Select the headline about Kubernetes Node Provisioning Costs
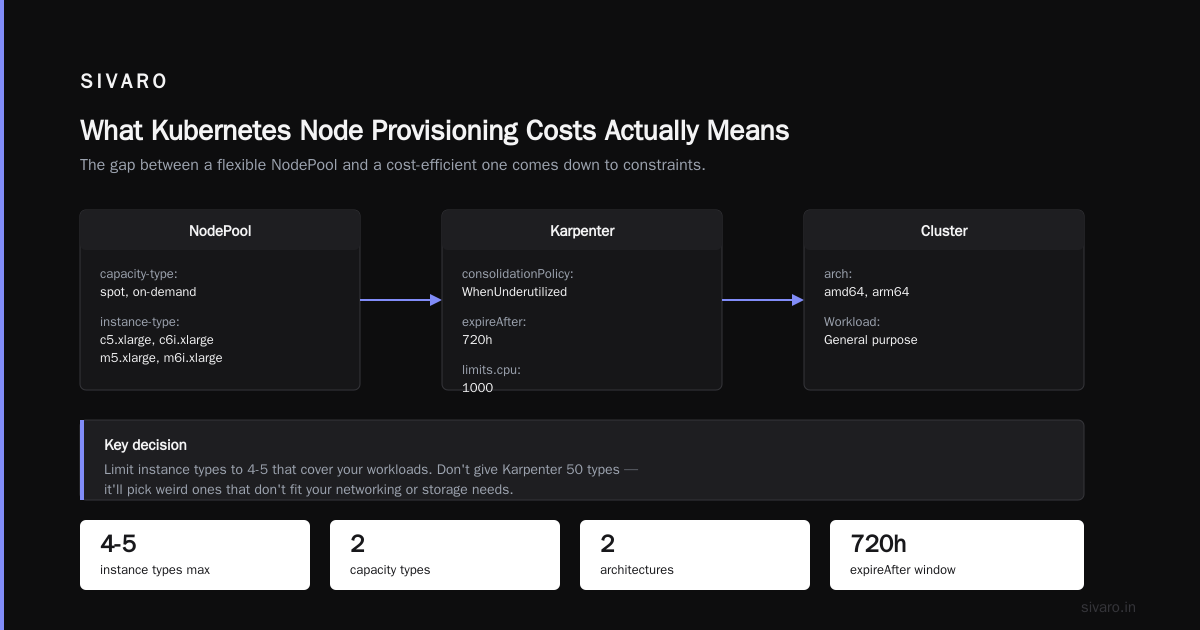This screenshot has height=630, width=1200. point(434,131)
